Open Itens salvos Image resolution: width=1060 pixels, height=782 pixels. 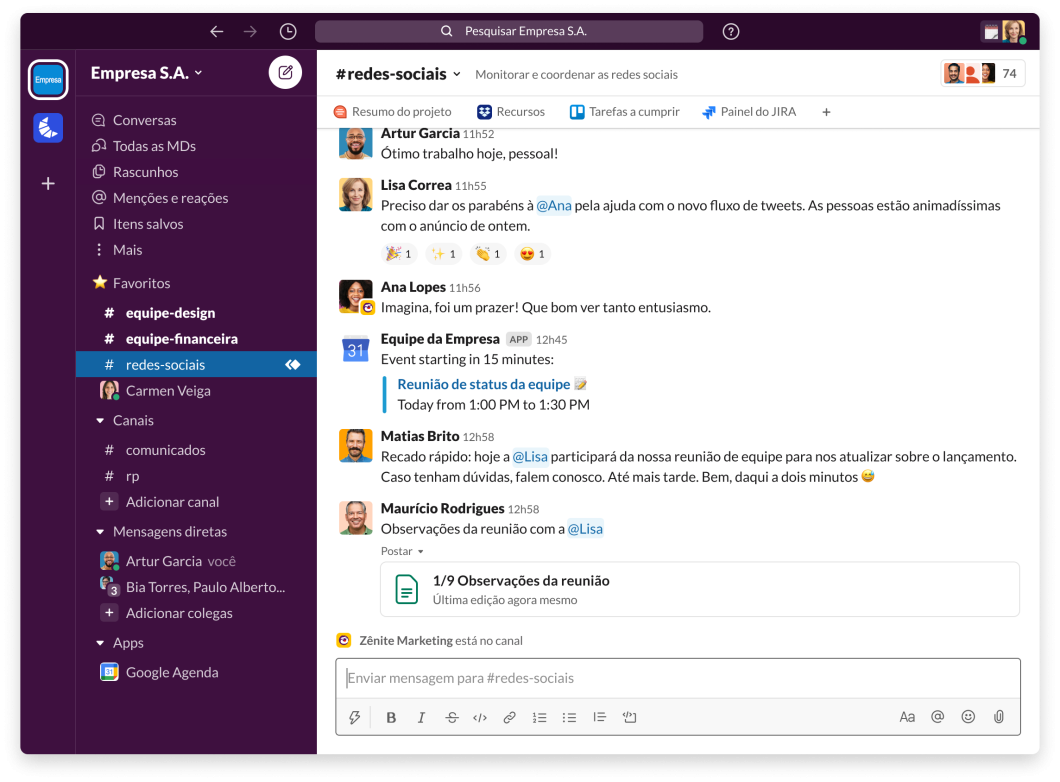point(137,224)
